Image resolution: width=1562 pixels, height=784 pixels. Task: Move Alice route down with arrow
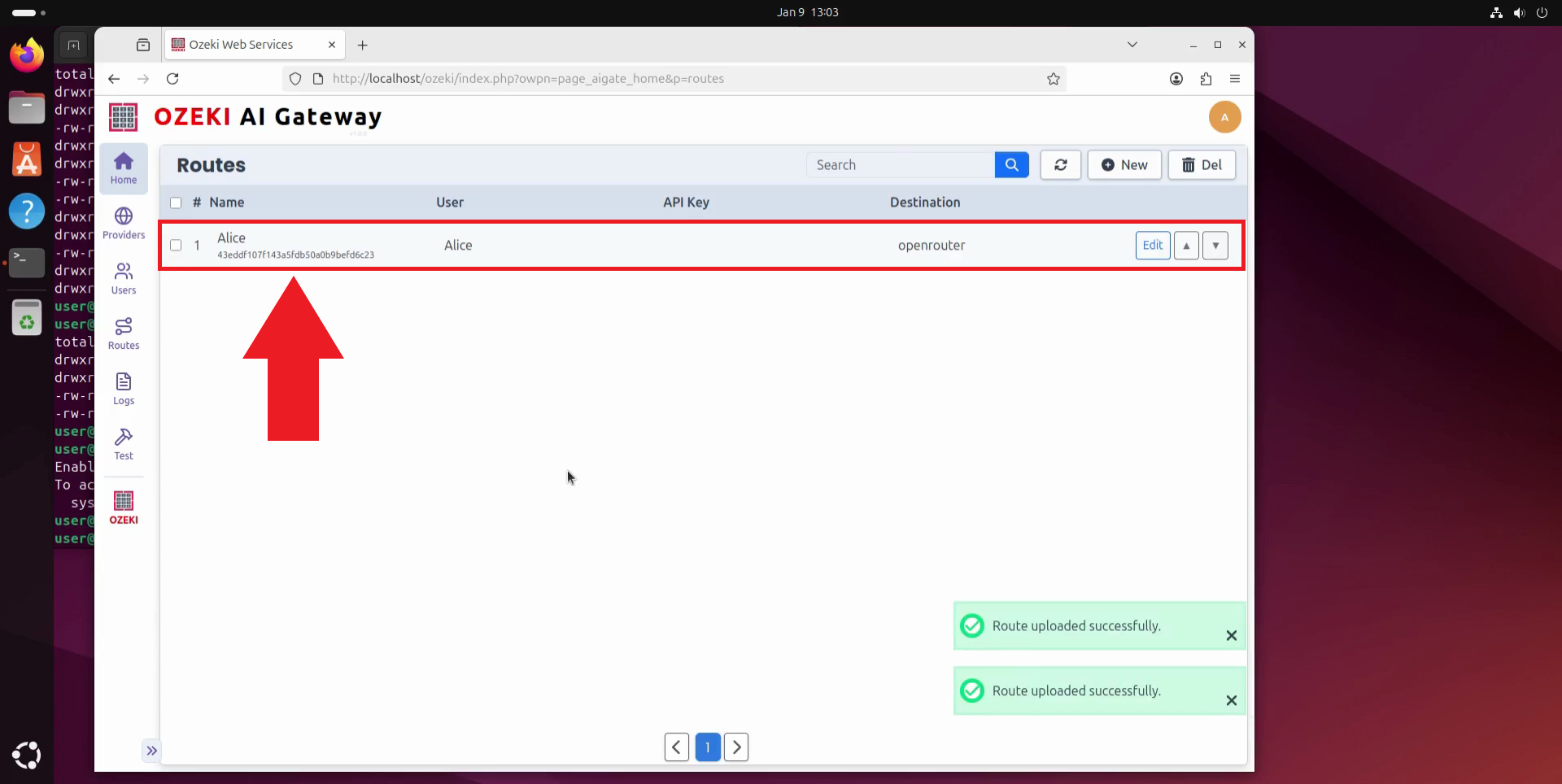1215,246
